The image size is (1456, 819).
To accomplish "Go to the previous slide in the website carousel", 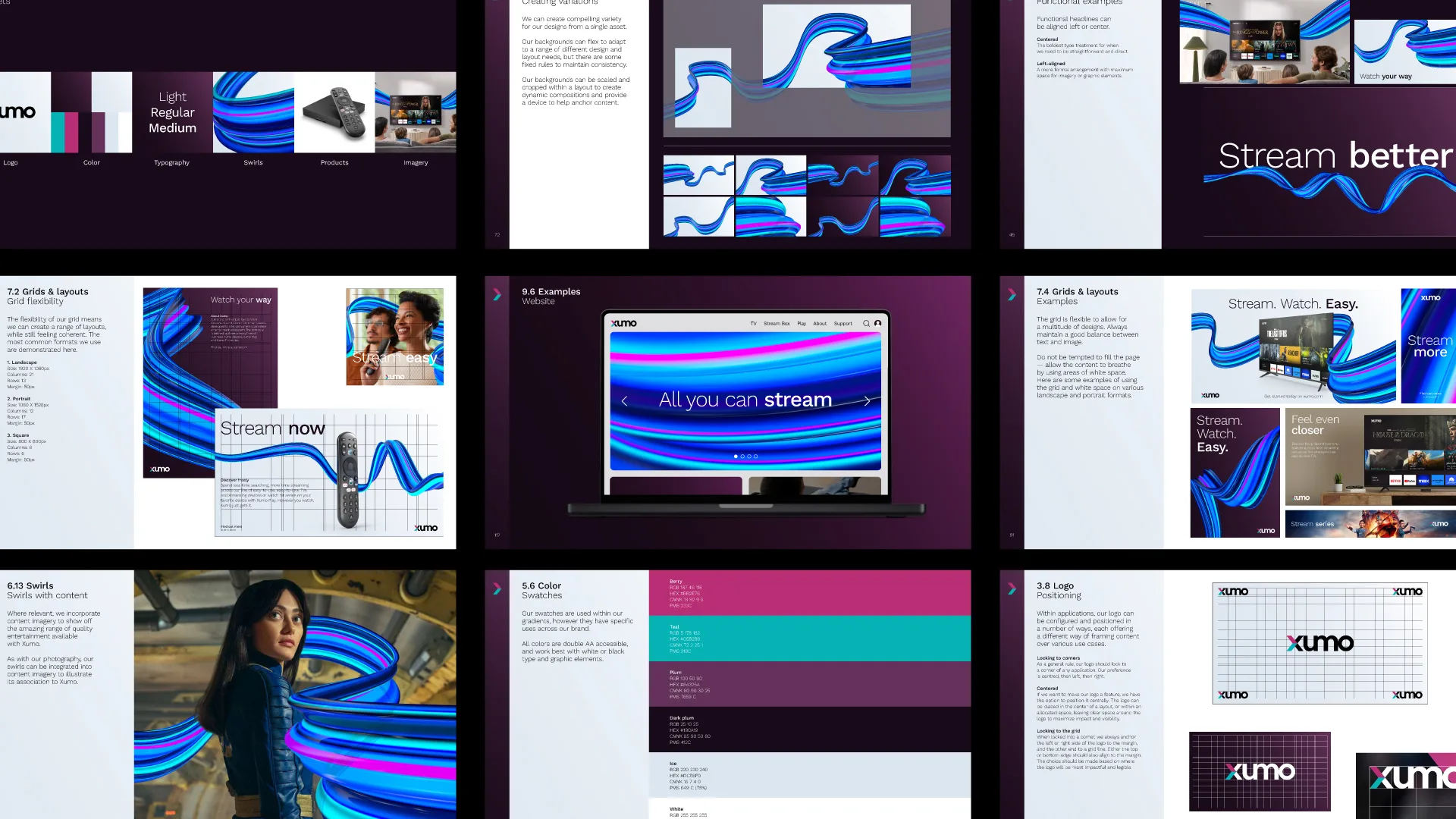I will coord(624,400).
